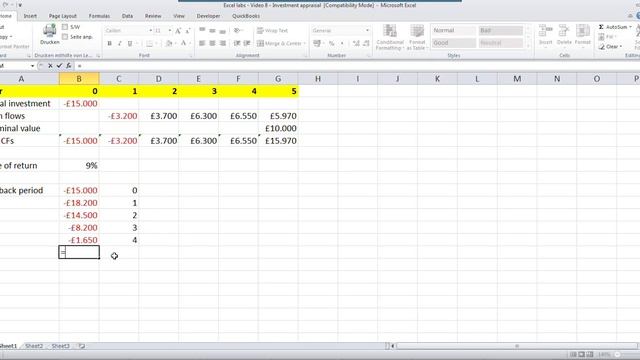
Task: Decrease the decimal places
Action: click(366, 43)
